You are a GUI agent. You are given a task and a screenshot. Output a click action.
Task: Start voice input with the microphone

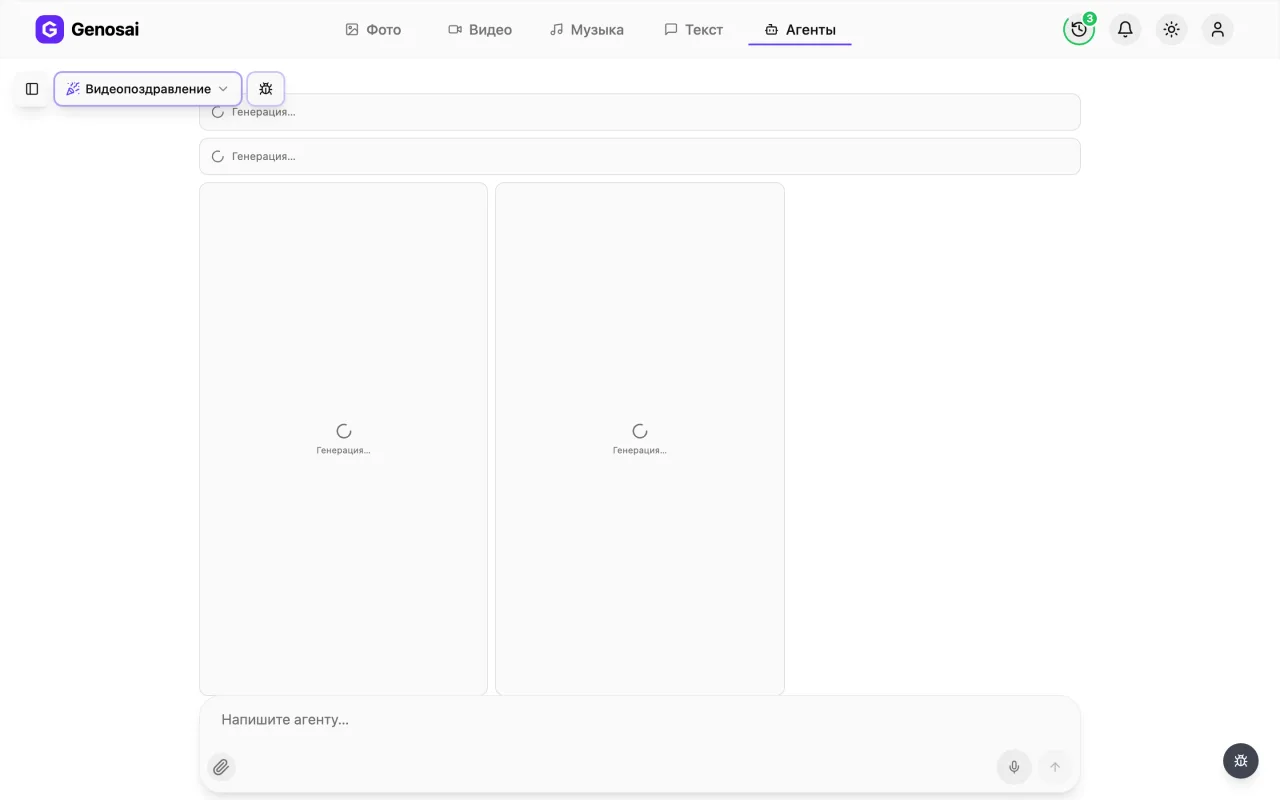point(1014,767)
